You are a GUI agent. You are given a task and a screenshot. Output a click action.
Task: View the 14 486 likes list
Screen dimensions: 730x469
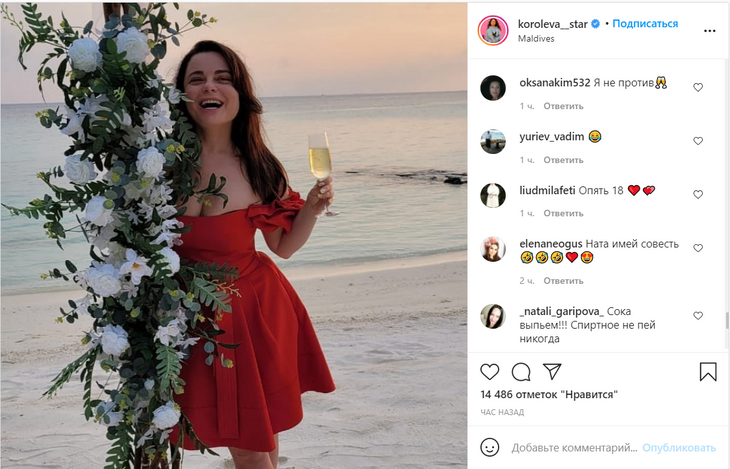pos(549,395)
